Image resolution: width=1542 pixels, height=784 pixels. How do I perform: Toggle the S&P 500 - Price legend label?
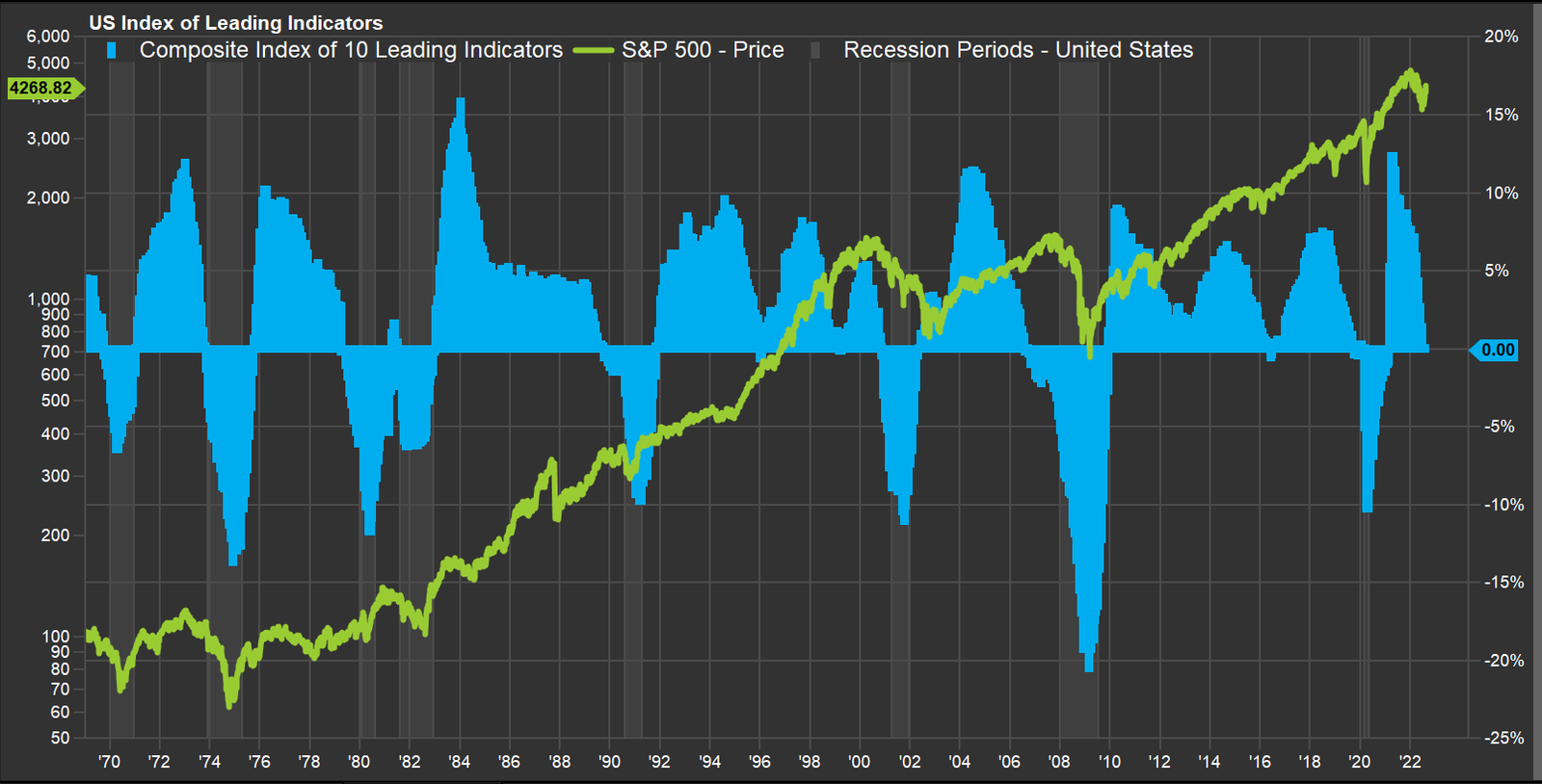coord(703,50)
